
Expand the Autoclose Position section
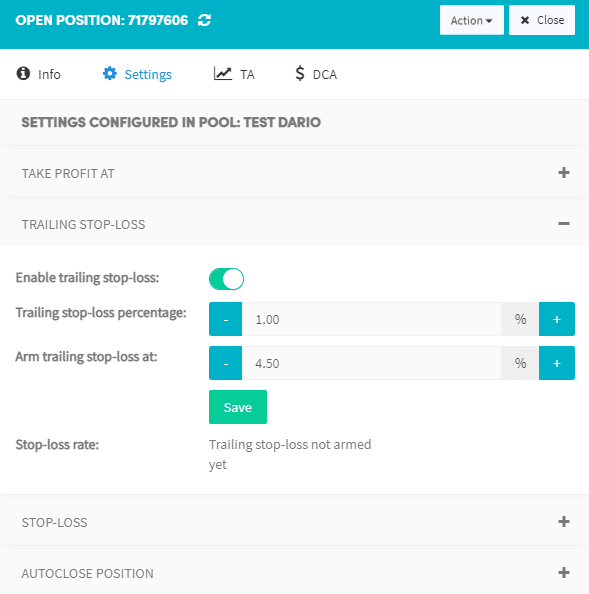pyautogui.click(x=564, y=572)
